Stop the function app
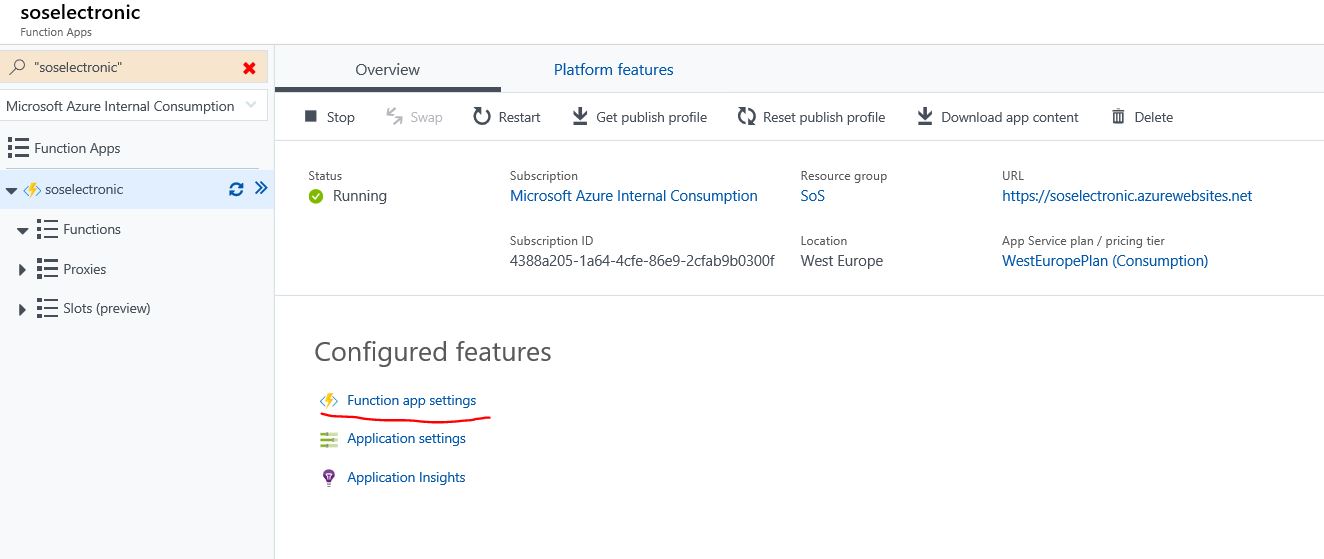This screenshot has width=1324, height=559. pyautogui.click(x=329, y=117)
